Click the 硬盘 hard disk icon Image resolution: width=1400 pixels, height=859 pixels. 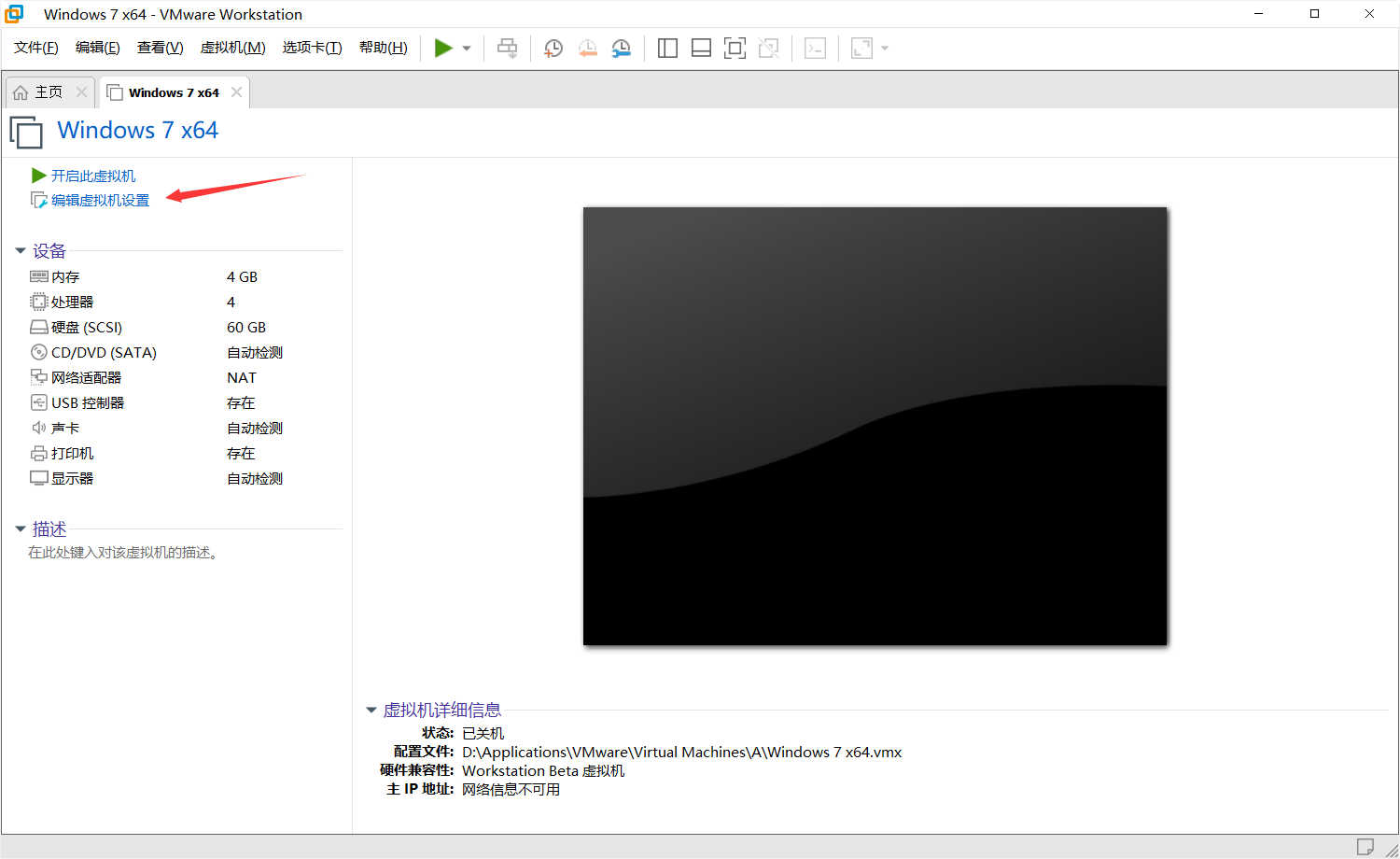pos(39,327)
